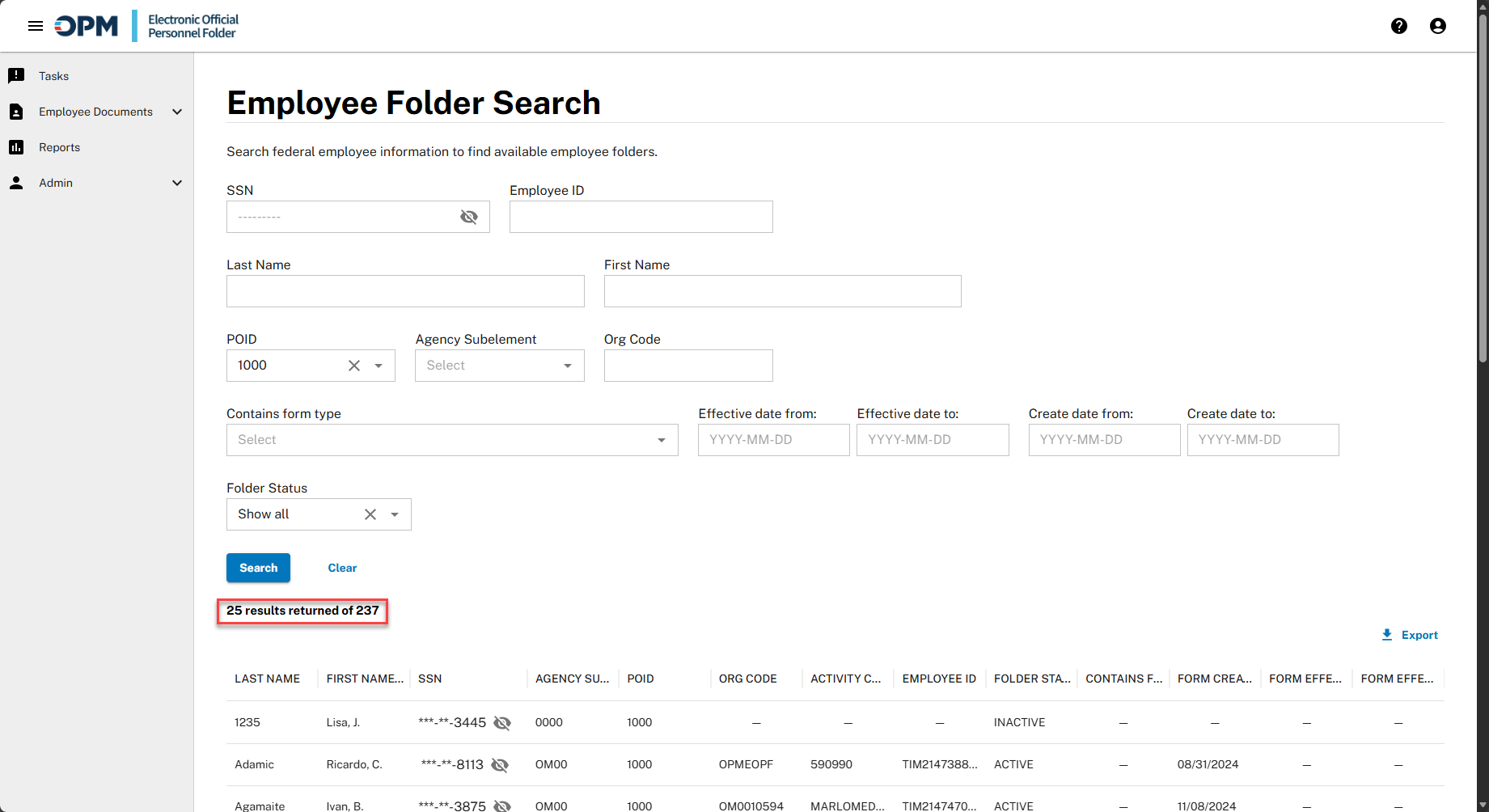Click the Admin person icon

coord(16,183)
